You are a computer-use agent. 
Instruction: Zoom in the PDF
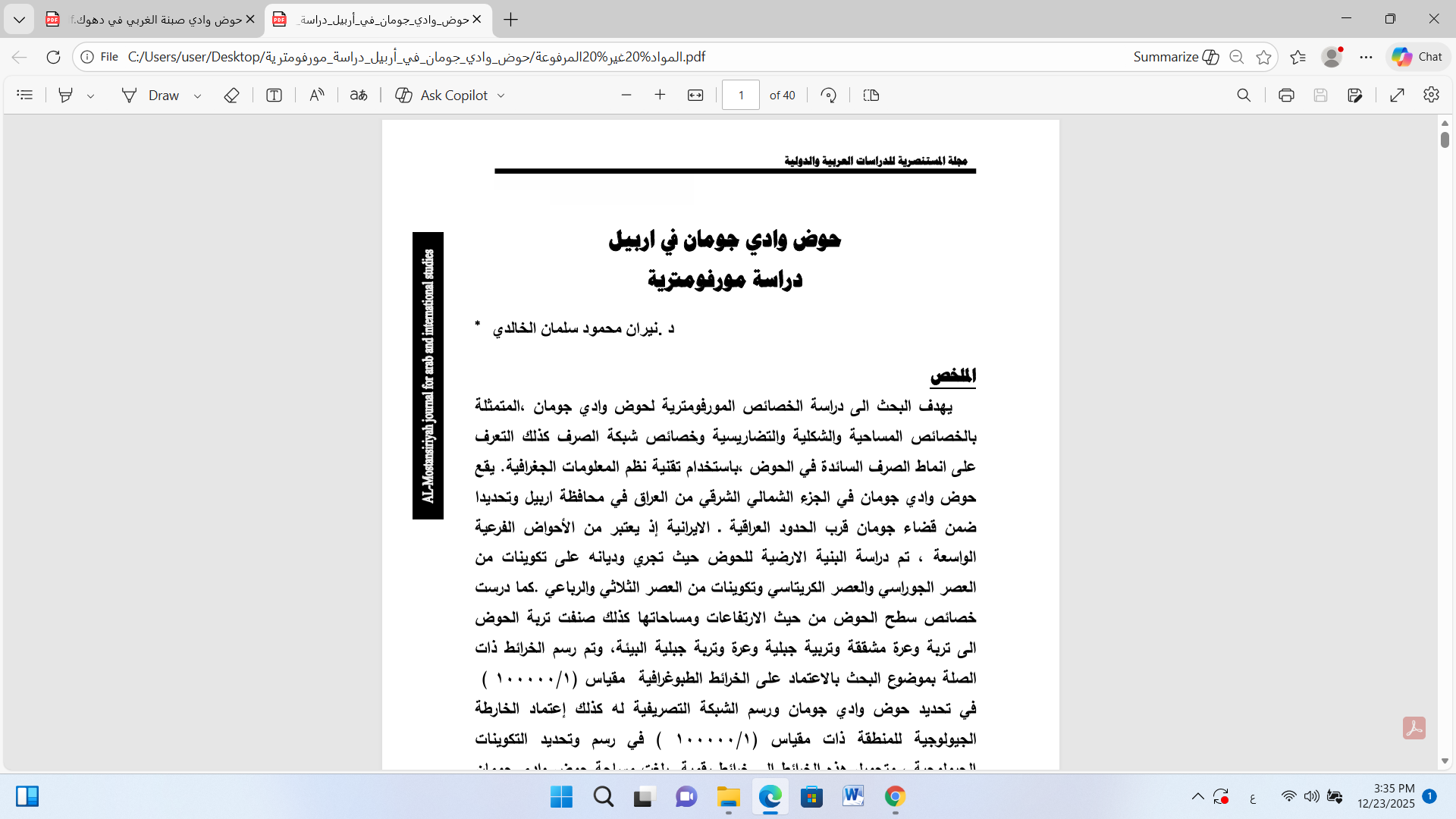660,95
